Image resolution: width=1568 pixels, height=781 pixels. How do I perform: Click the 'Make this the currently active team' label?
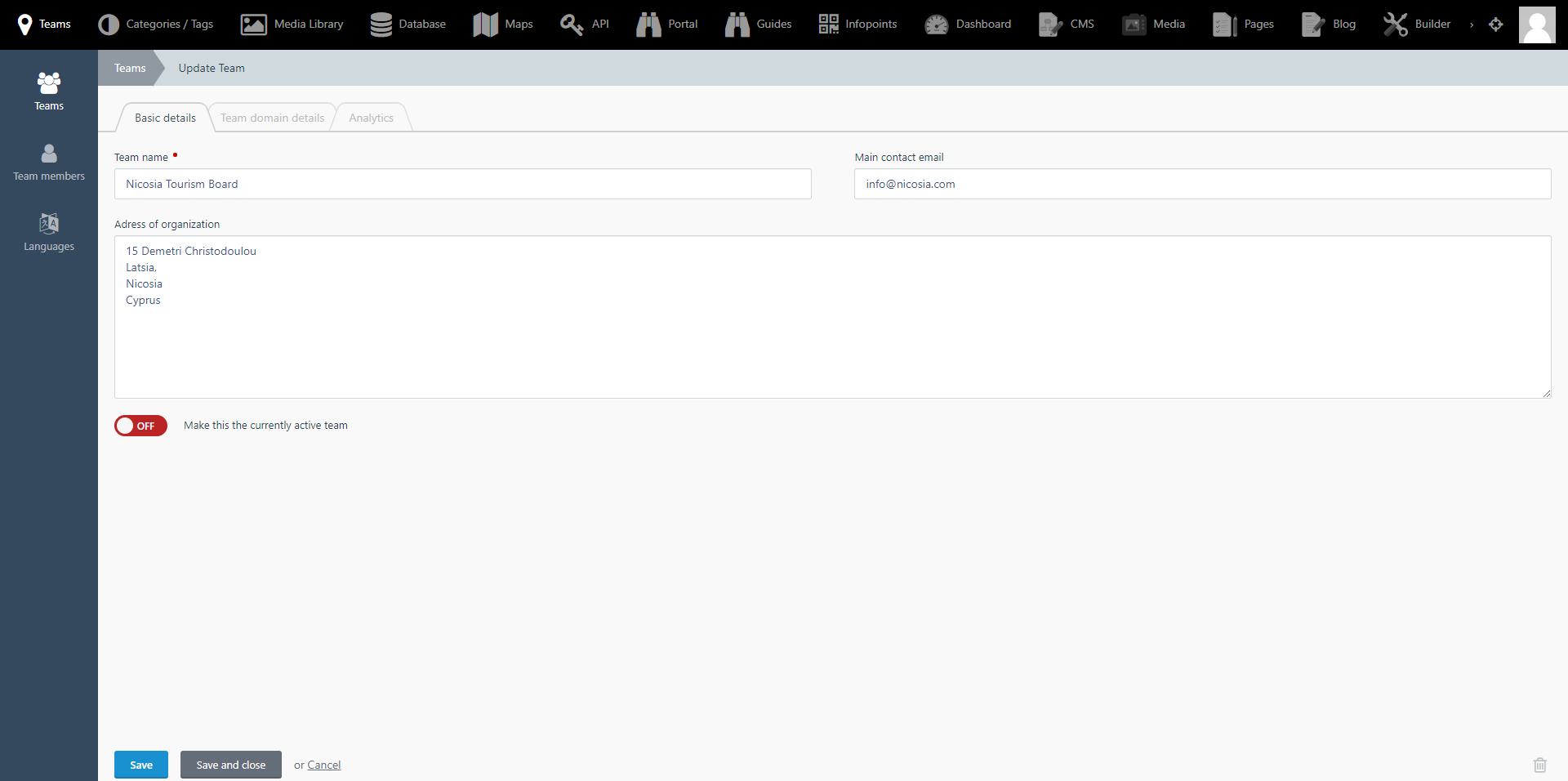265,426
